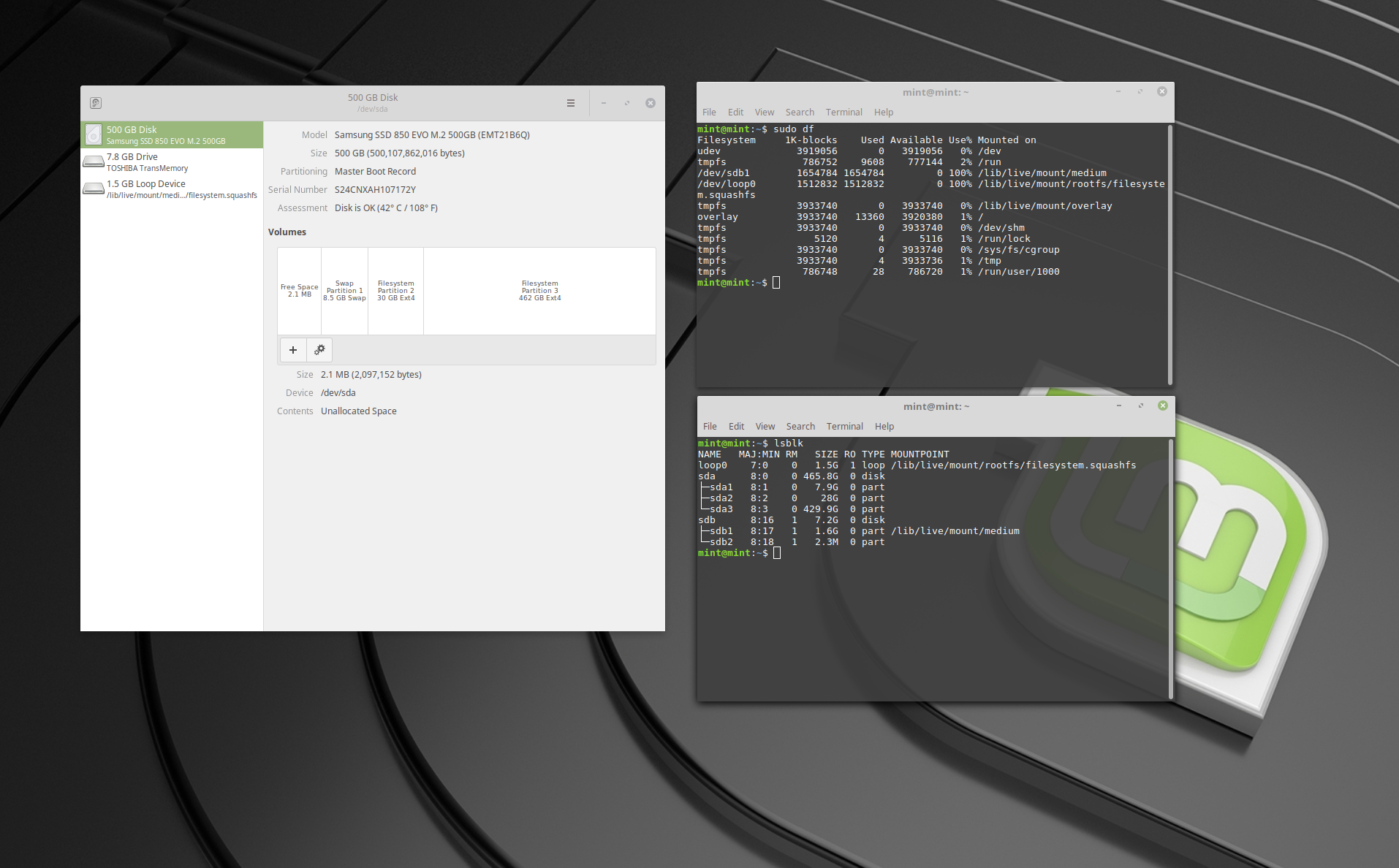
Task: Select the 30 GB Ext4 Partition 2
Action: (x=395, y=291)
